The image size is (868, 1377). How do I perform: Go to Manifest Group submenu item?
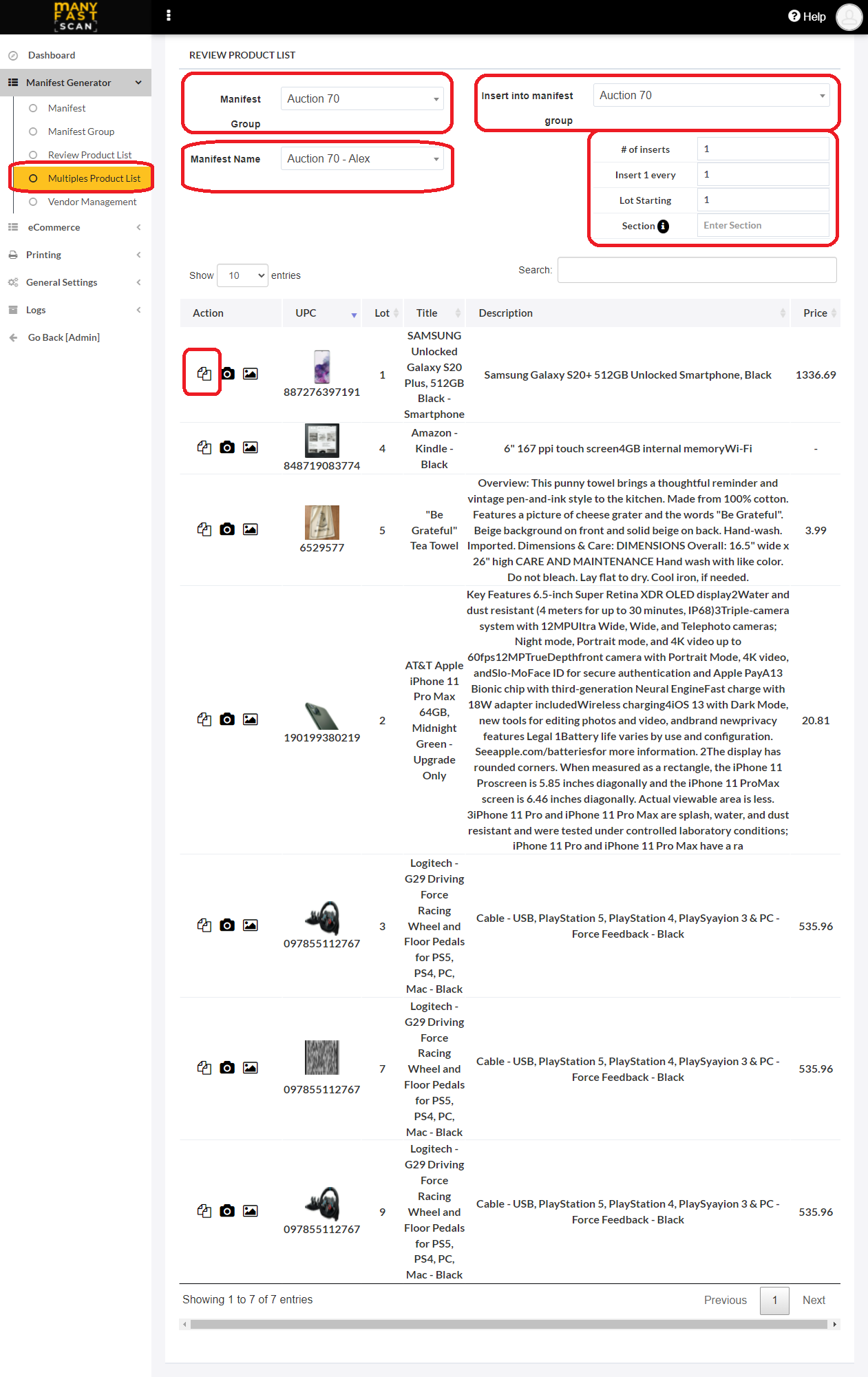(81, 132)
